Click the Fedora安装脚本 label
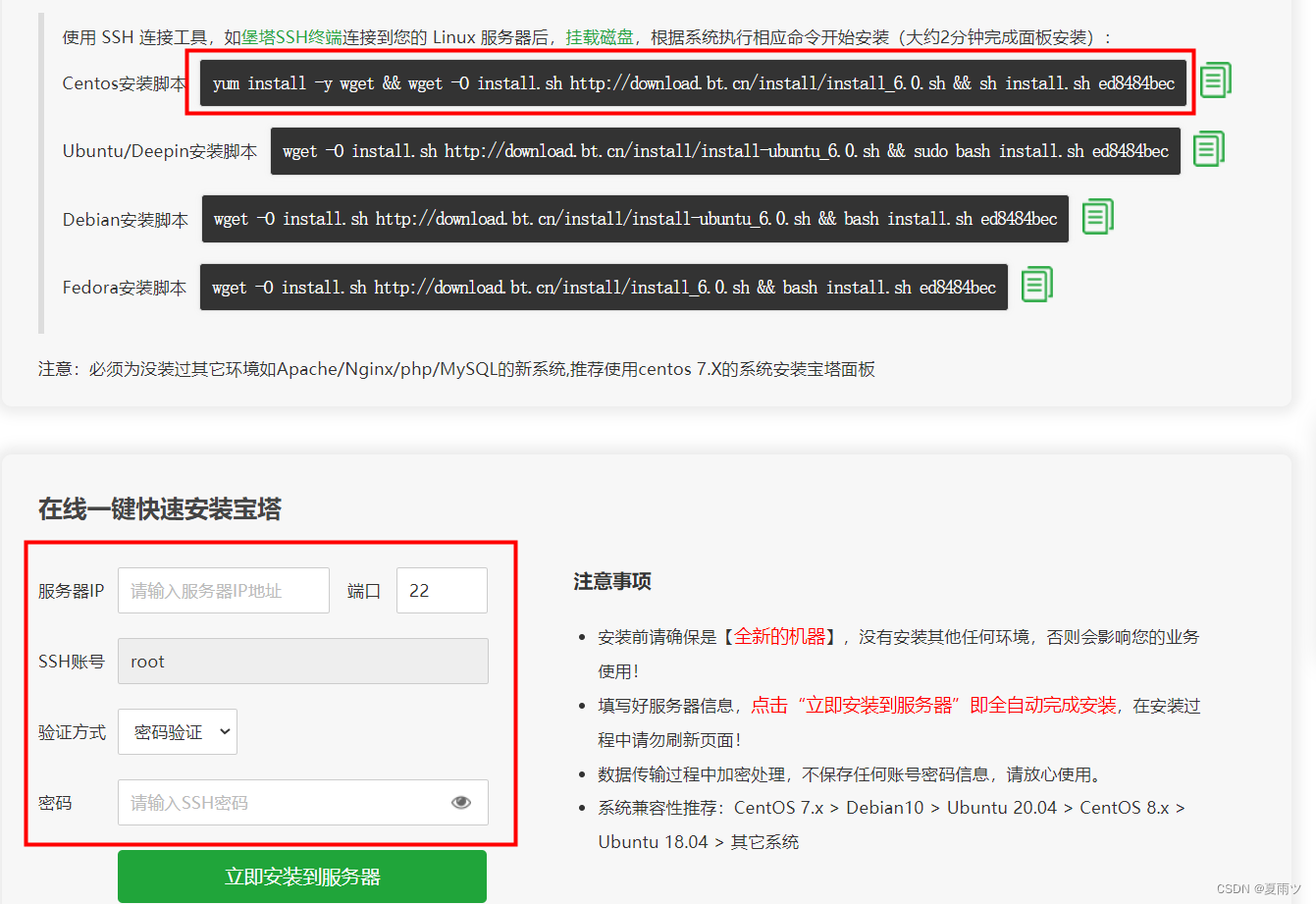1316x904 pixels. tap(125, 288)
